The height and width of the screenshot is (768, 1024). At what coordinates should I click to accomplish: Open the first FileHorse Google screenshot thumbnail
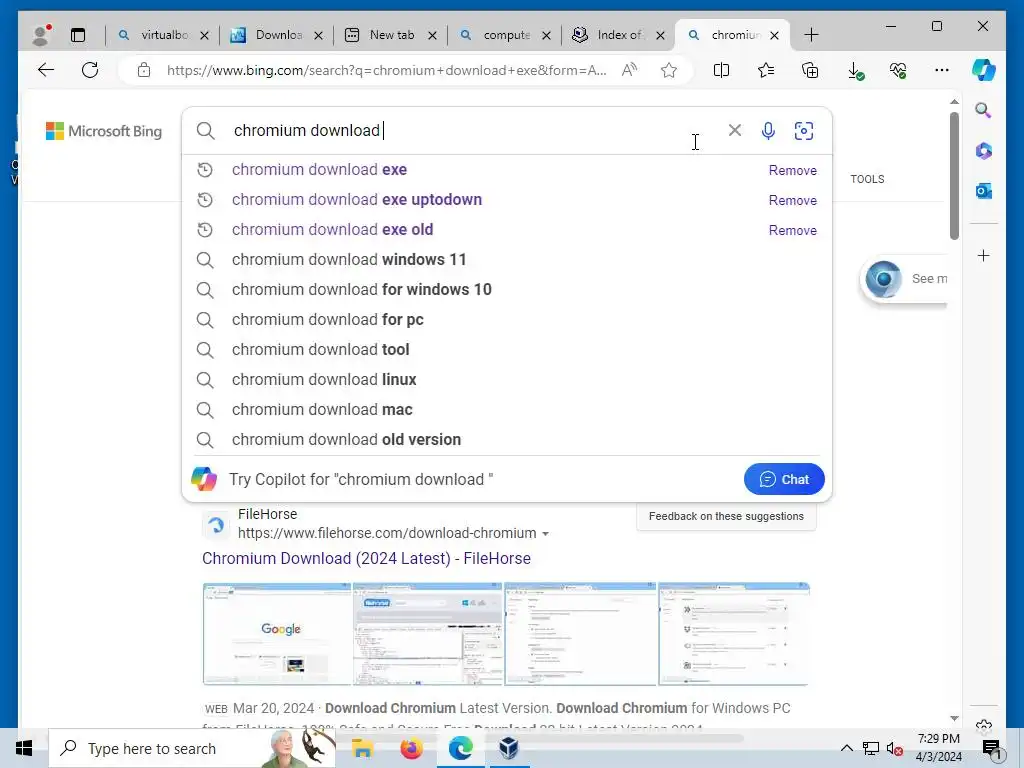277,633
